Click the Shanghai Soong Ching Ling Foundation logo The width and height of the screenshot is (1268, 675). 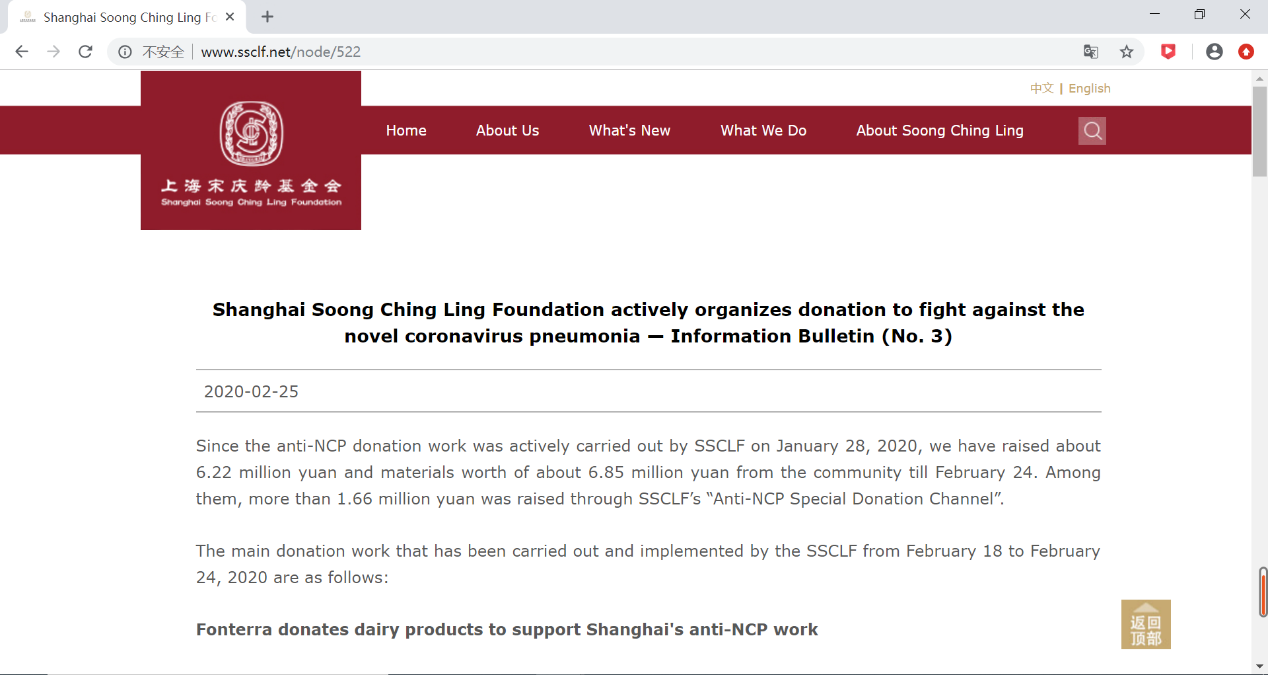point(251,150)
